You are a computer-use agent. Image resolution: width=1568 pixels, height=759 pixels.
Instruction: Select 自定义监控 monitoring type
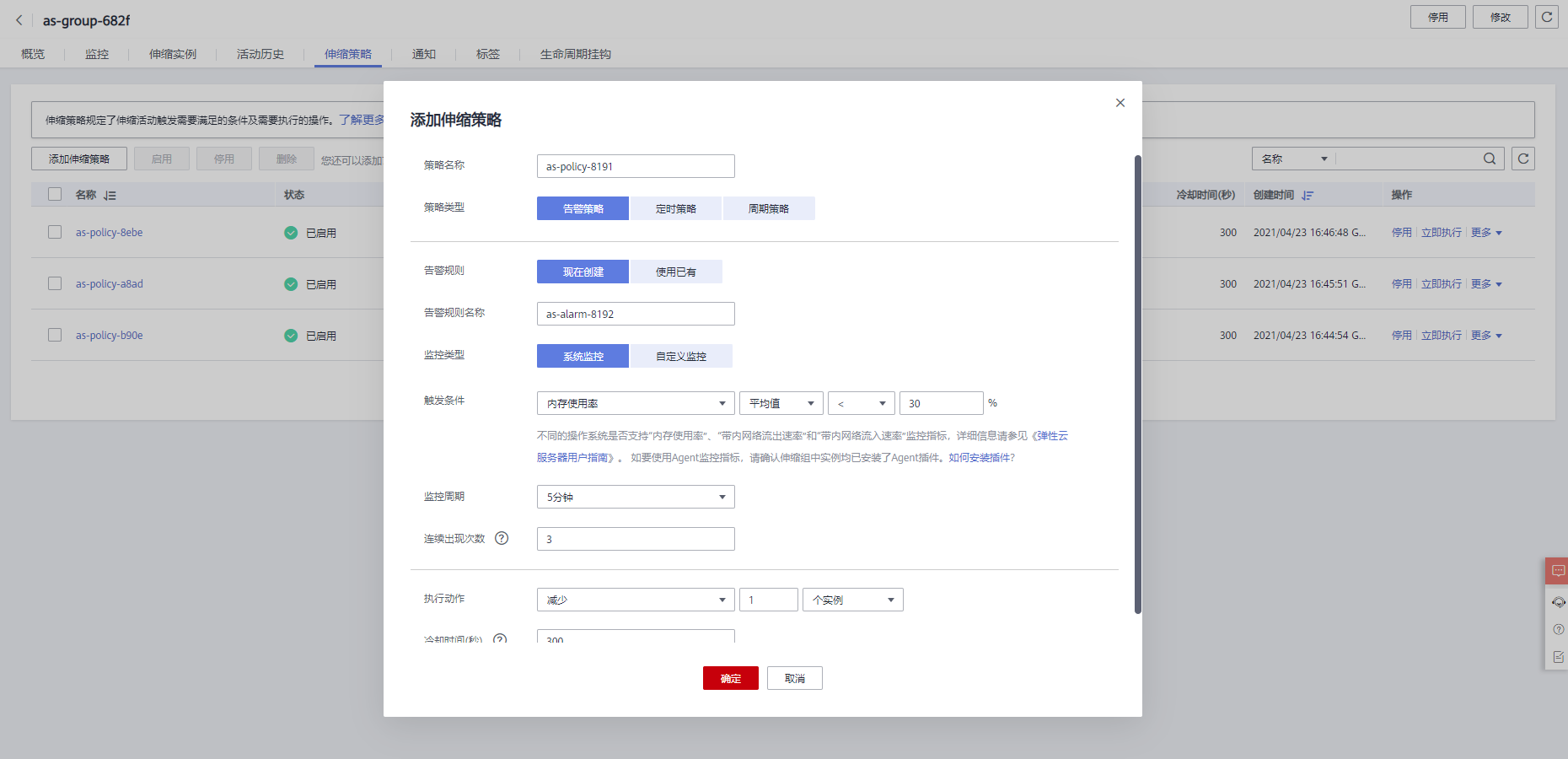pos(681,356)
